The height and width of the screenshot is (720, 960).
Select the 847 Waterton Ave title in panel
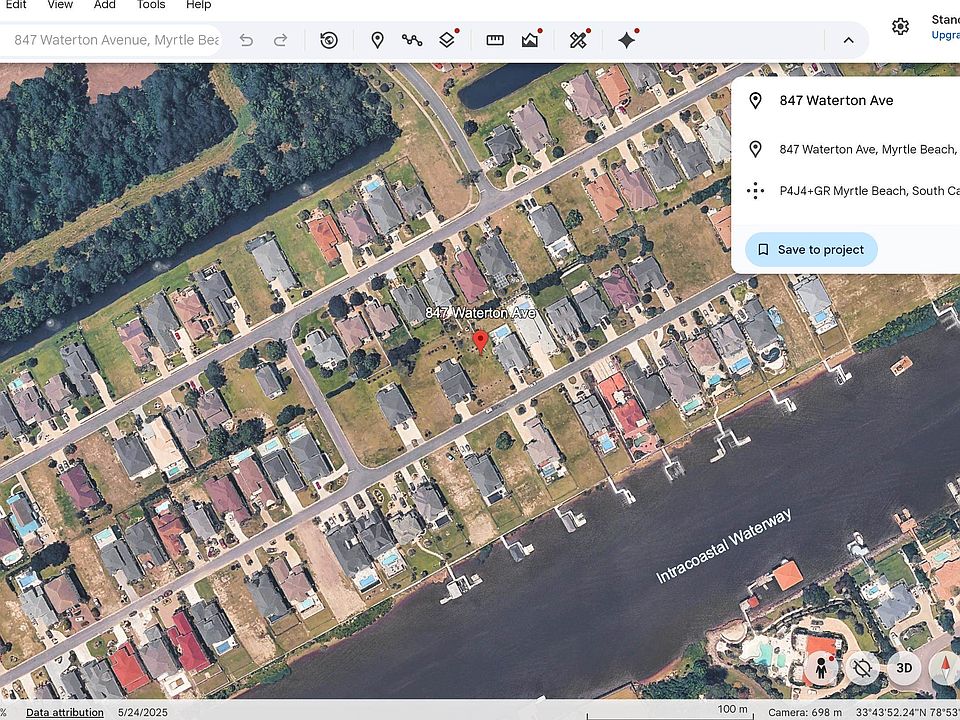(x=836, y=101)
